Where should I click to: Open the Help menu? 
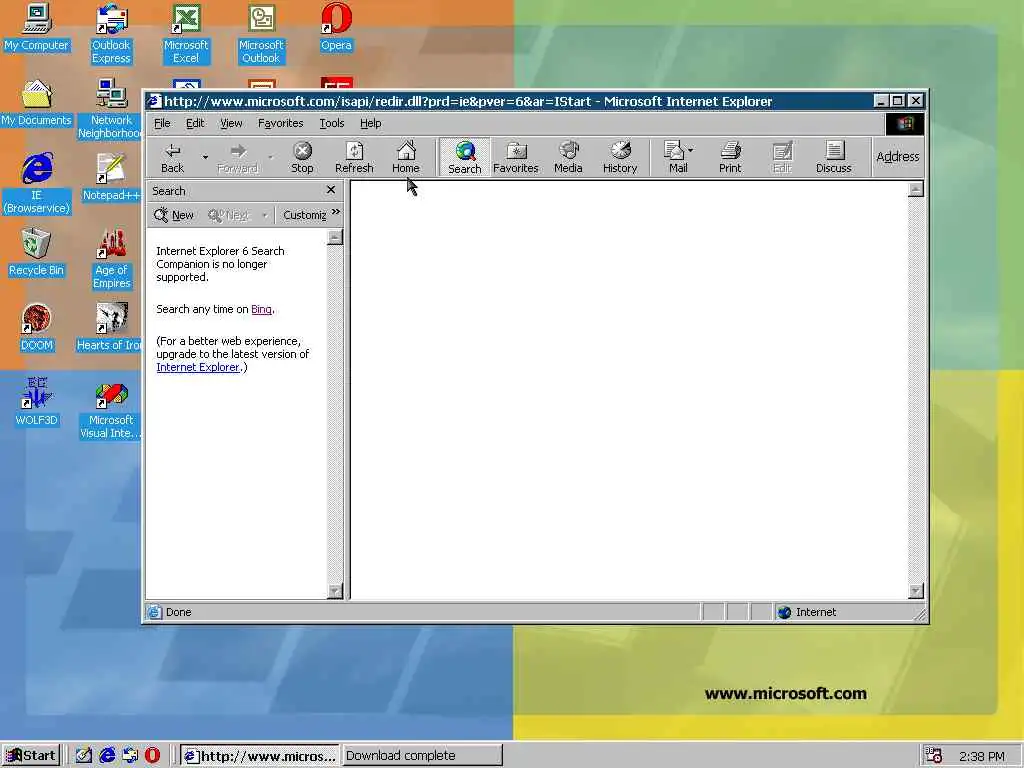[370, 123]
